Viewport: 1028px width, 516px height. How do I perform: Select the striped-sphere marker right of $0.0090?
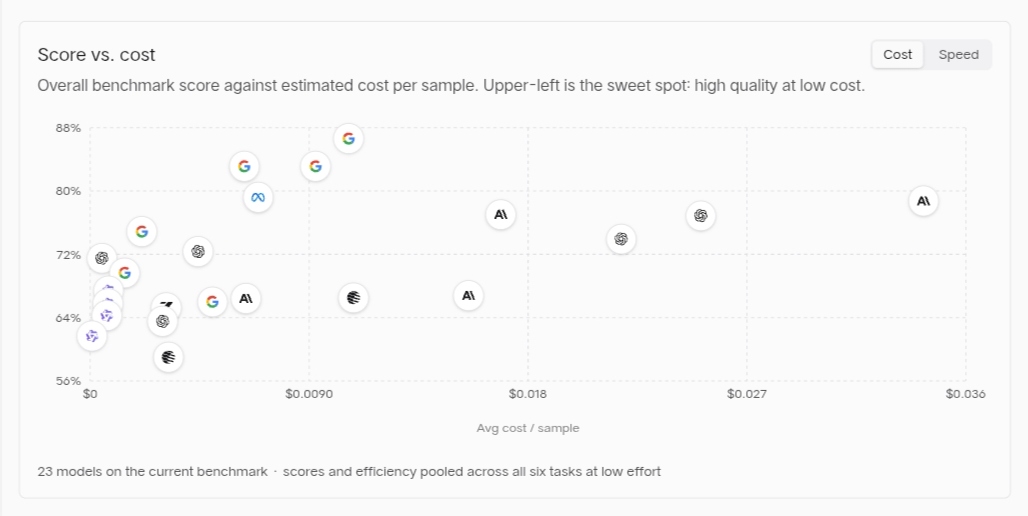tap(353, 298)
